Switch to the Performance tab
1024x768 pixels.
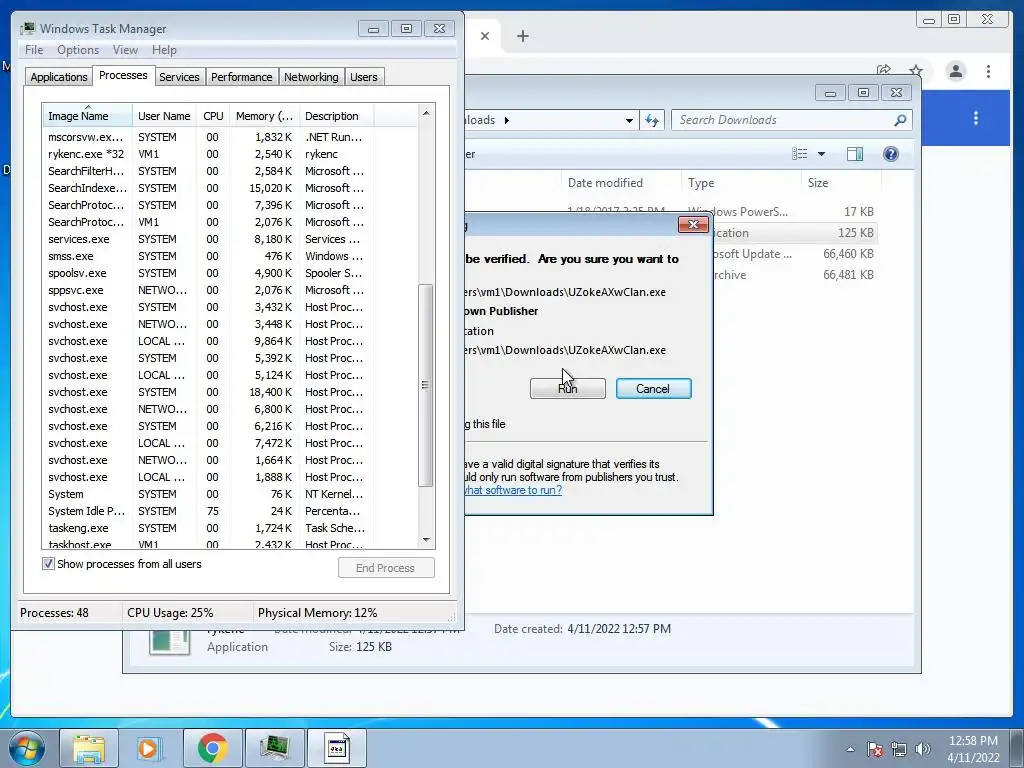point(241,77)
